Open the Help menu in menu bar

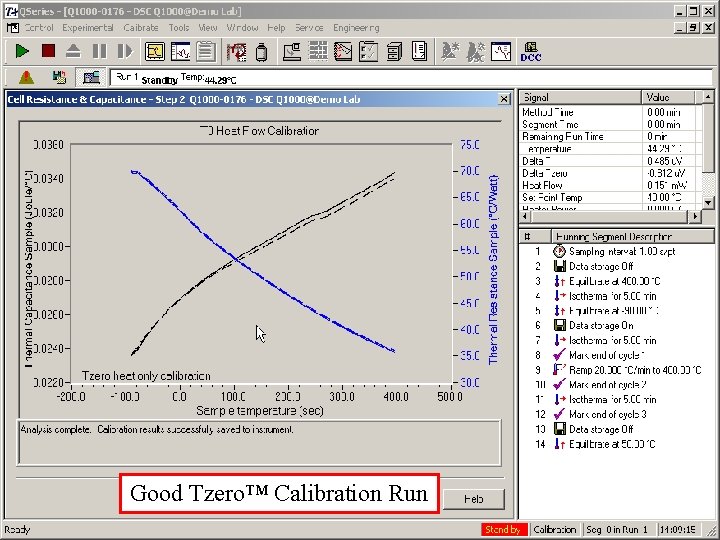tap(276, 28)
